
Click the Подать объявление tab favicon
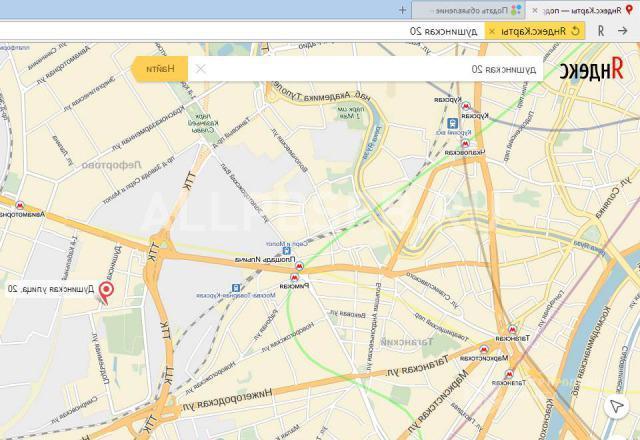516,10
